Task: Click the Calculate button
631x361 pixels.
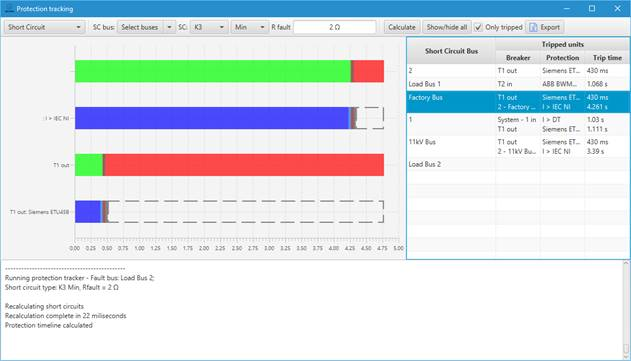Action: tap(402, 27)
